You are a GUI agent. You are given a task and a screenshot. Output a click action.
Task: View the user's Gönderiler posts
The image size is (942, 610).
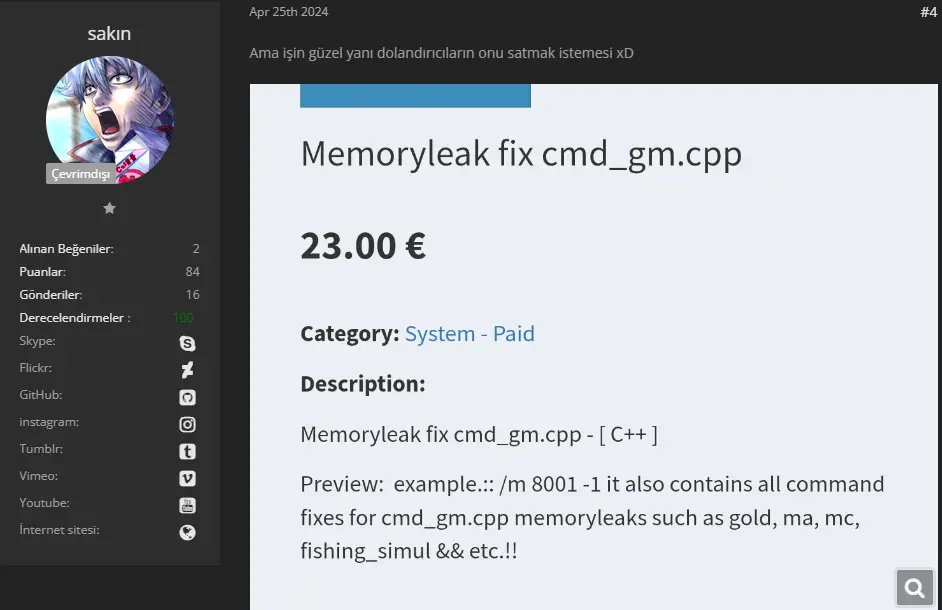[x=50, y=295]
